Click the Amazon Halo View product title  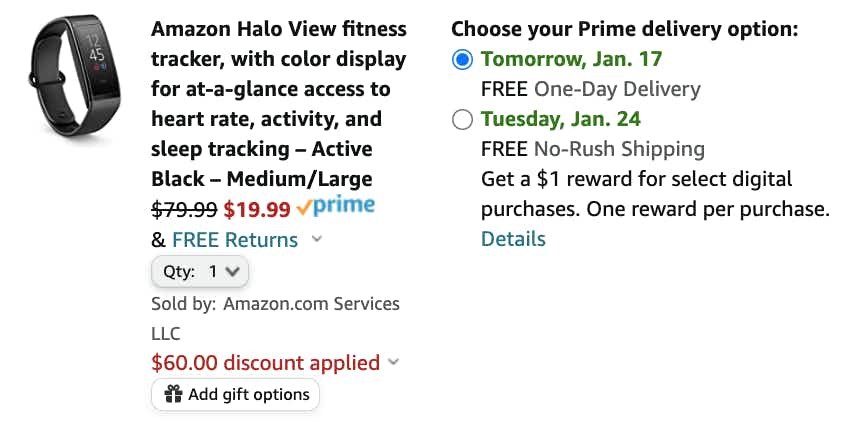coord(279,103)
